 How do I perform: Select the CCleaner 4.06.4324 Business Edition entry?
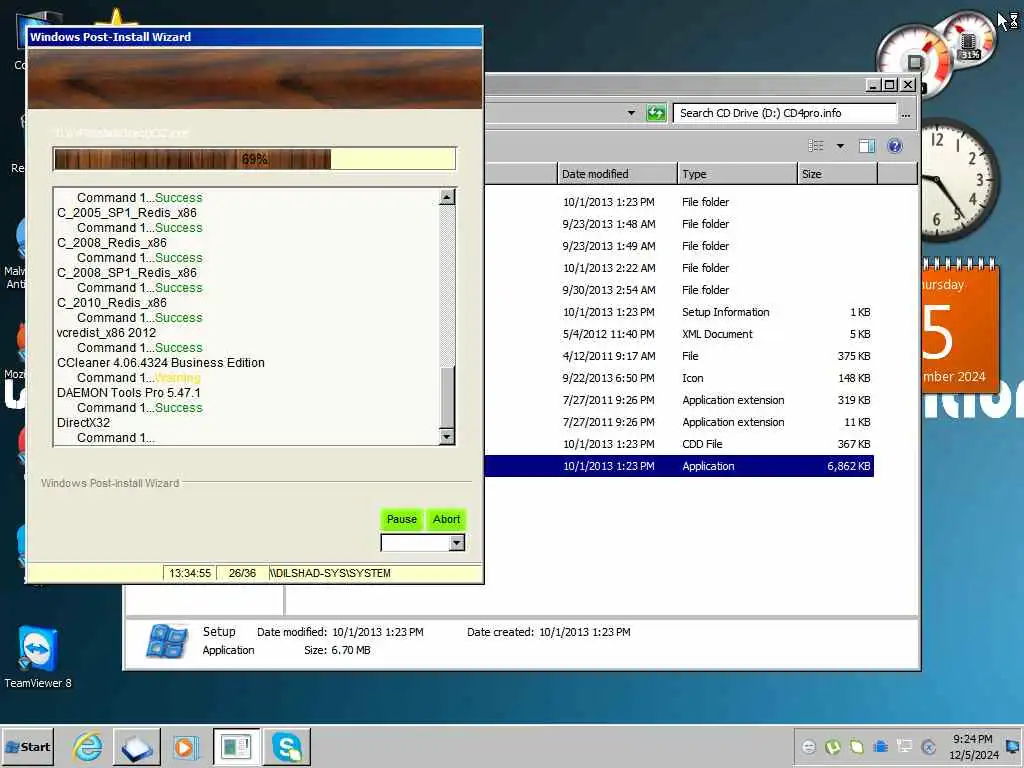tap(161, 362)
